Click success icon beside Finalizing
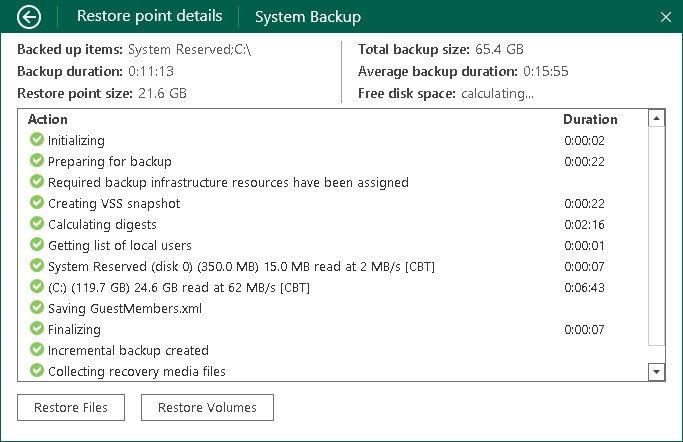Screen dimensions: 683x442 pos(37,329)
